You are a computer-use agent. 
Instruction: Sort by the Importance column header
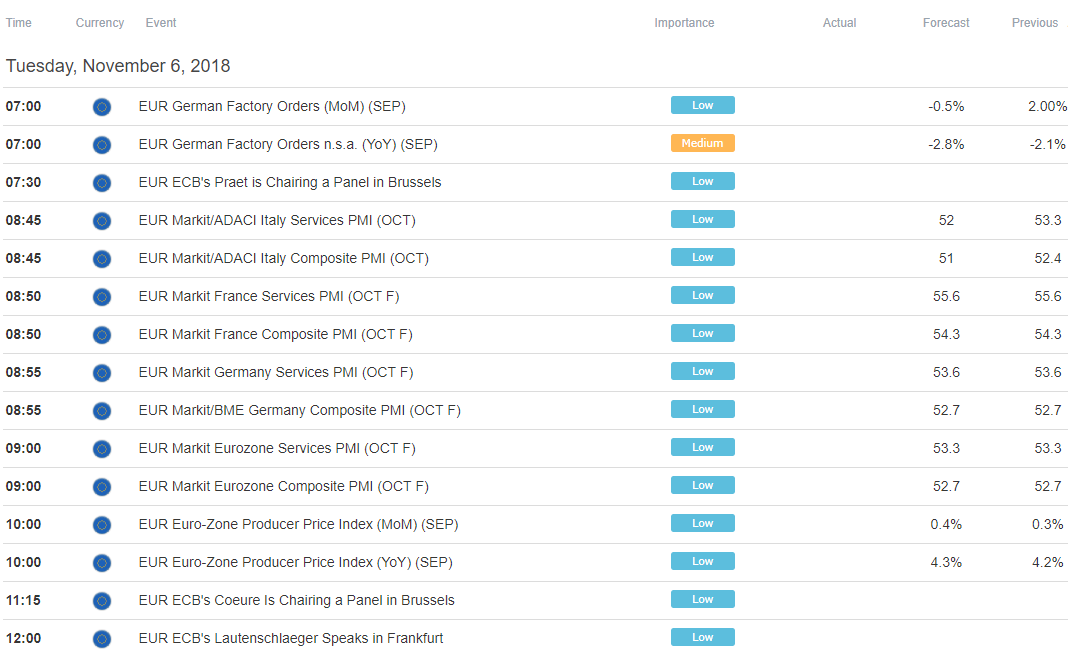coord(684,22)
